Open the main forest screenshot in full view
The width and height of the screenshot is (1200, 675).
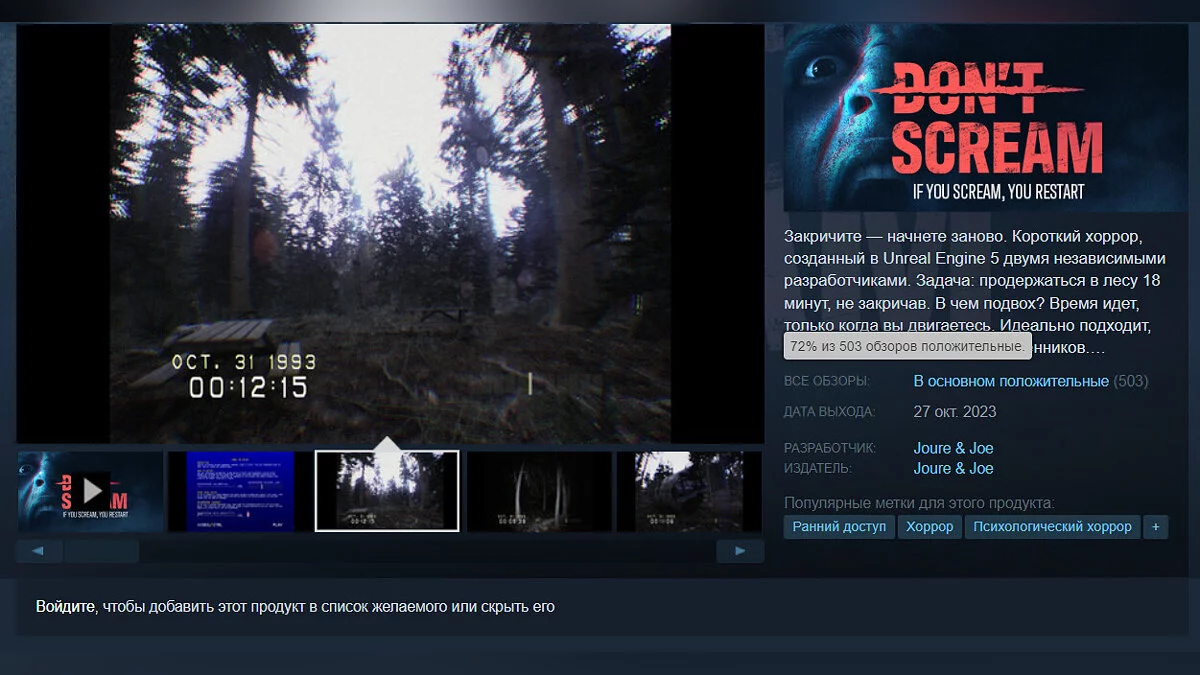(390, 234)
